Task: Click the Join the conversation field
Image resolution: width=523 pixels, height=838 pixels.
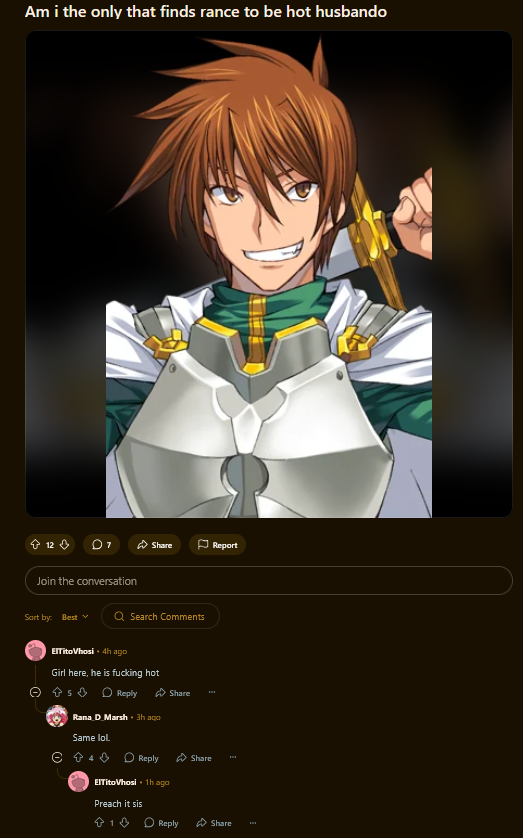Action: pyautogui.click(x=269, y=580)
